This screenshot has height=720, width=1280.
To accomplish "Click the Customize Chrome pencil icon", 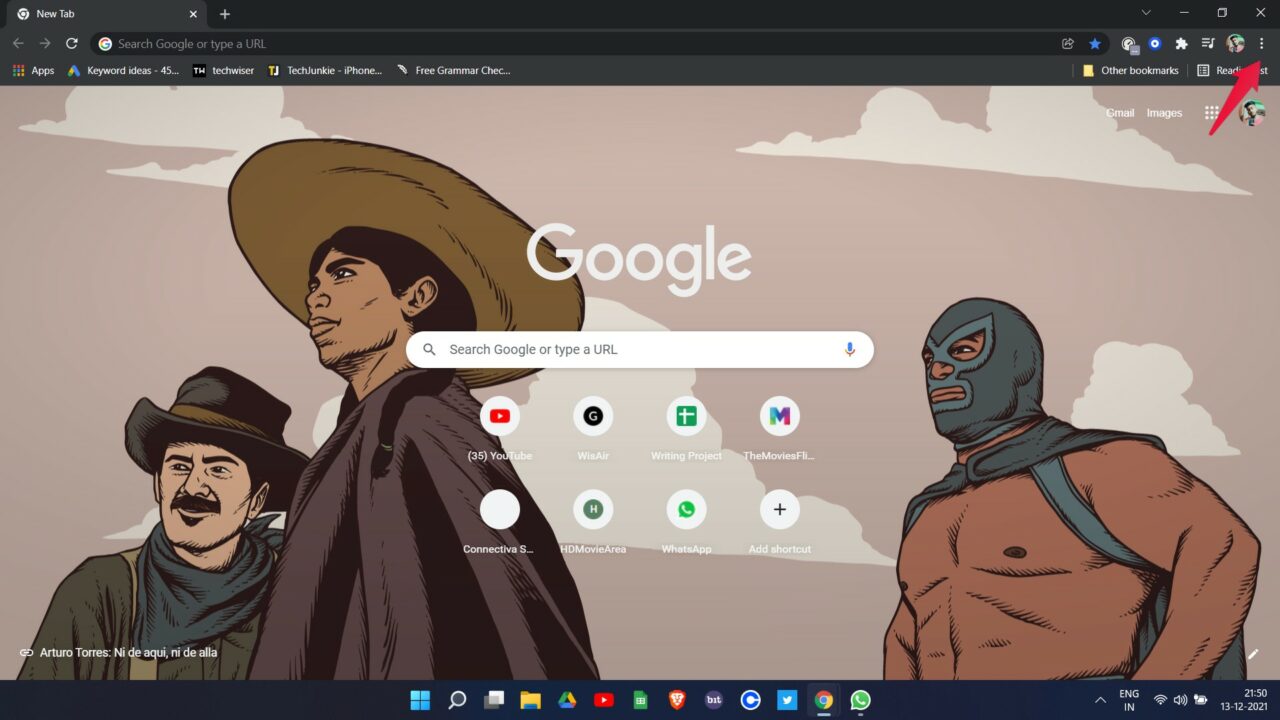I will click(x=1253, y=654).
